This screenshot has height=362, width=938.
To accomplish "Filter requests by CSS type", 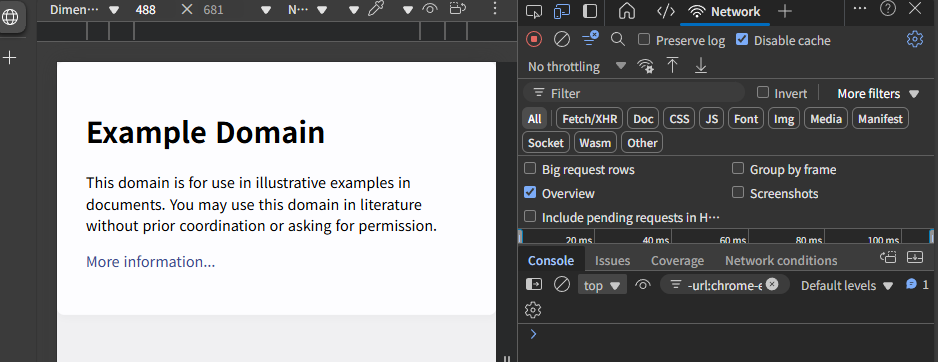I will (x=679, y=118).
